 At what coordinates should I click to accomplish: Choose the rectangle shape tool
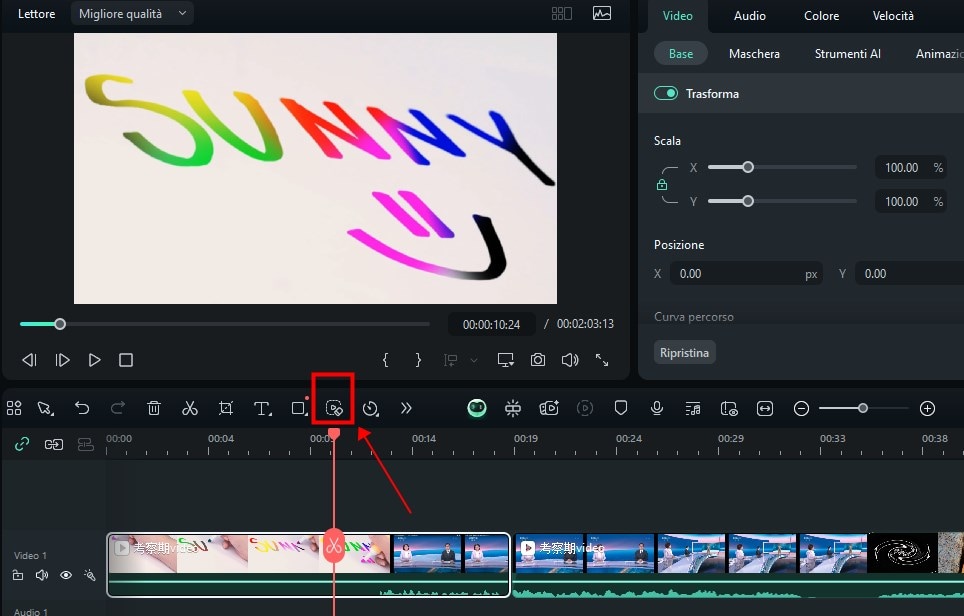click(299, 408)
